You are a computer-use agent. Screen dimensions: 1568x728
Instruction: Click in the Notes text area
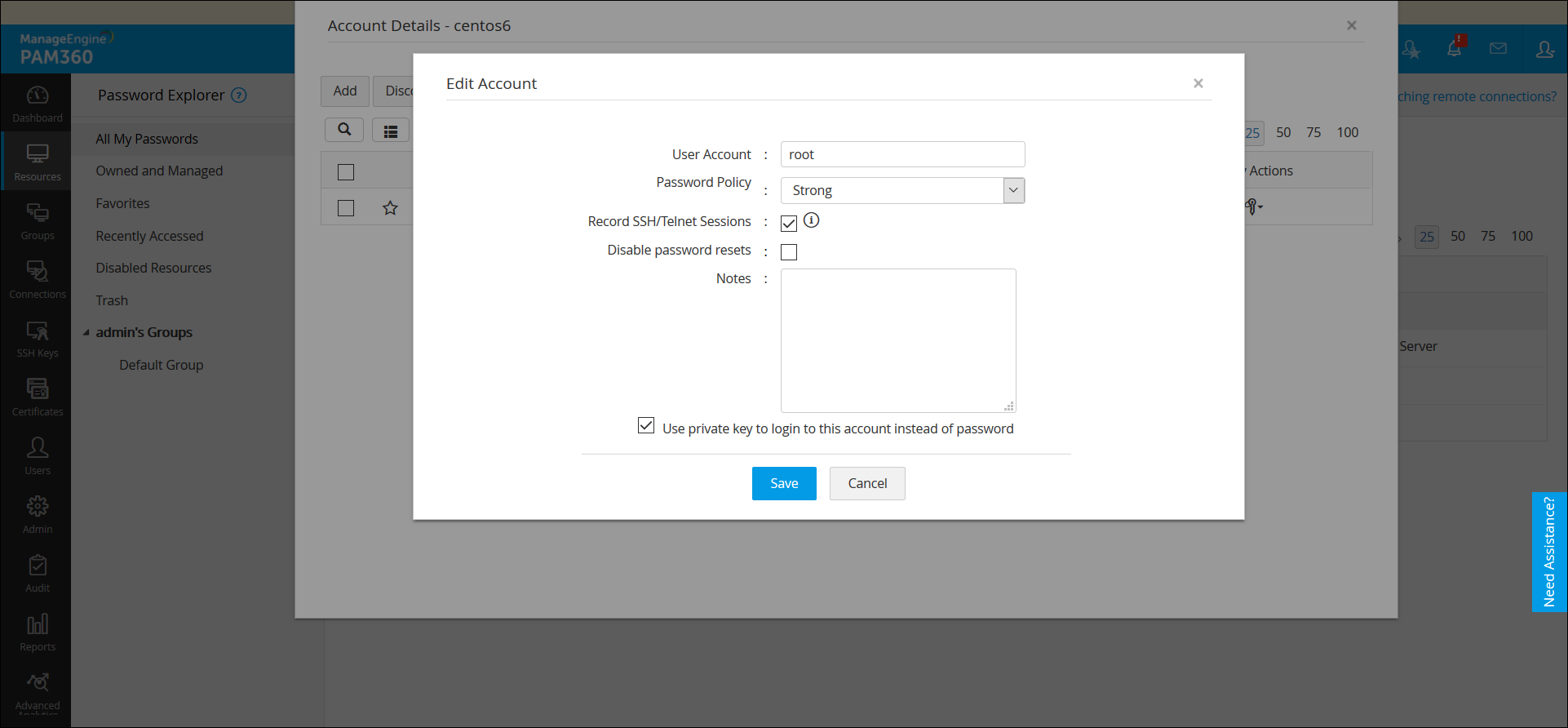[x=898, y=340]
